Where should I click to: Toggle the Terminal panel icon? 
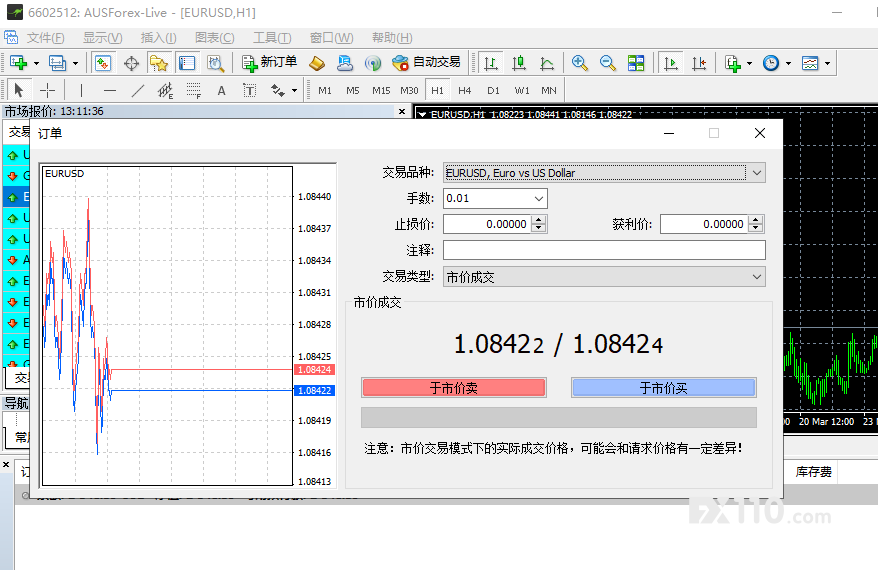(x=187, y=63)
